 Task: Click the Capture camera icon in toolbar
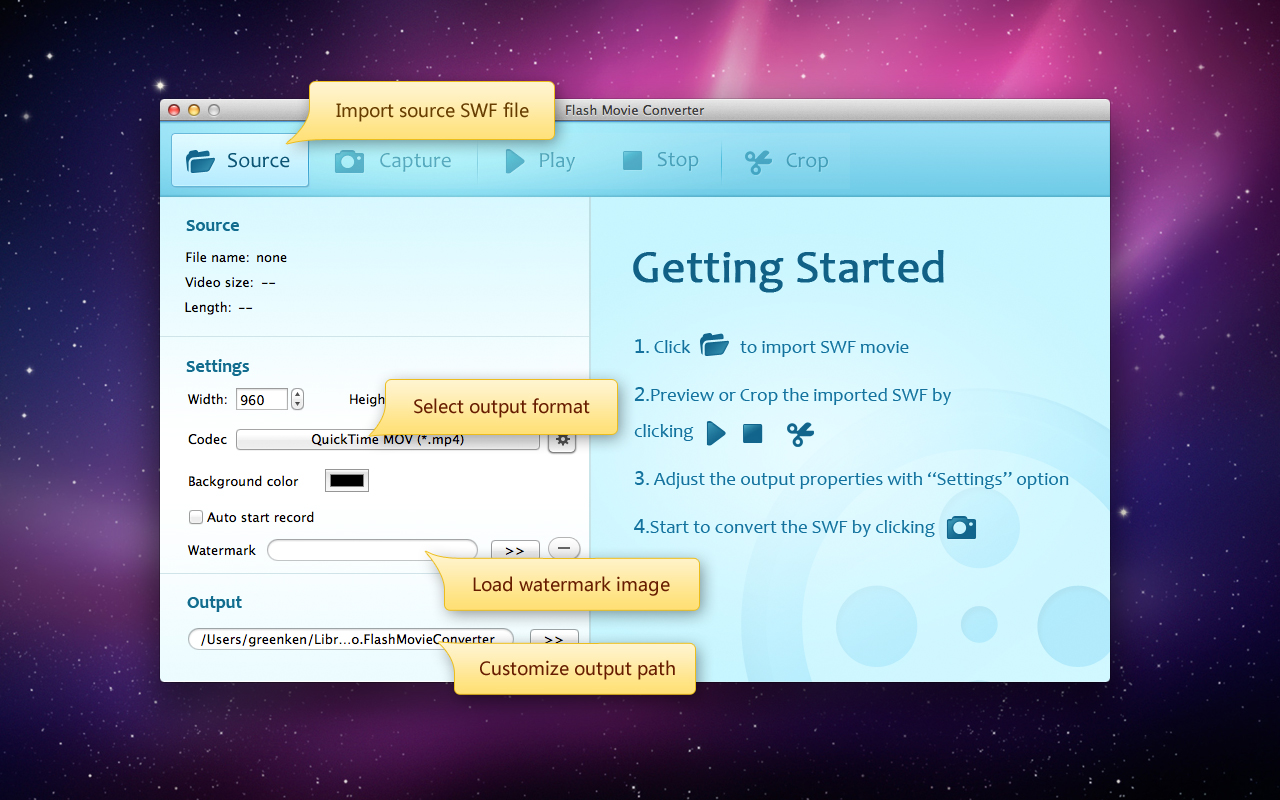point(349,161)
